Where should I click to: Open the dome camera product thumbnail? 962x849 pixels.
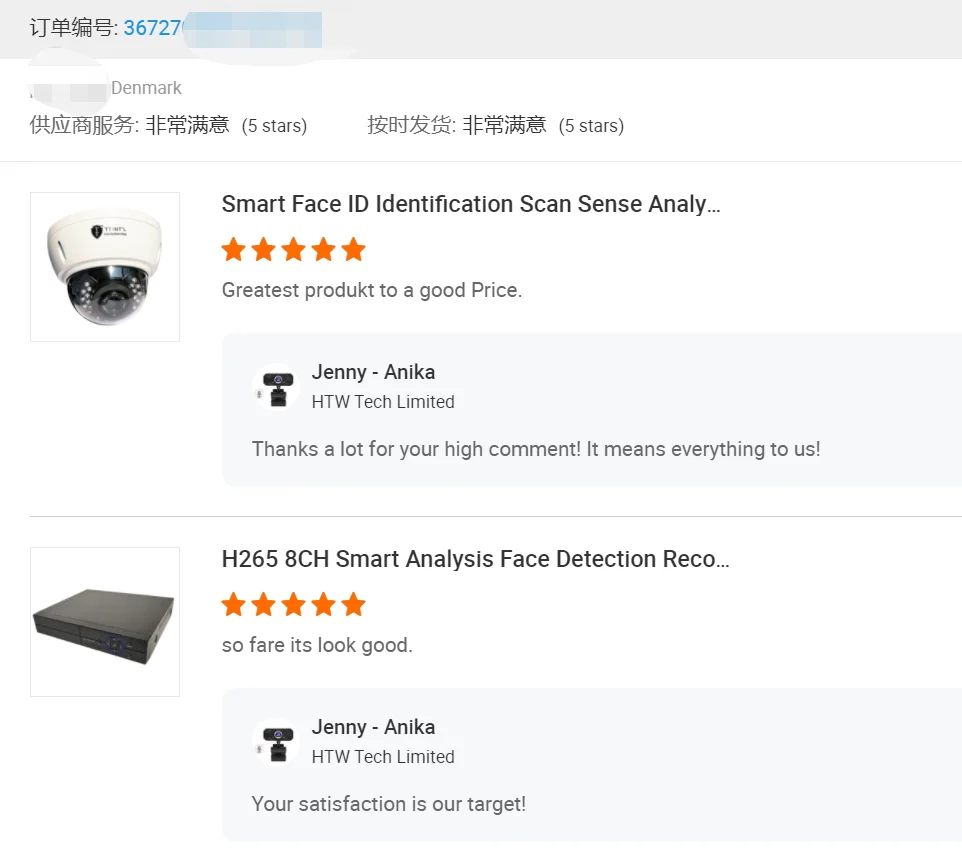tap(105, 266)
